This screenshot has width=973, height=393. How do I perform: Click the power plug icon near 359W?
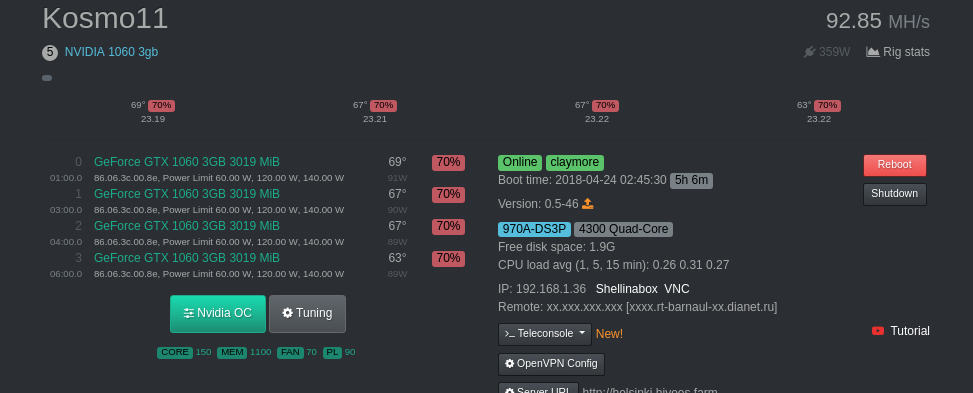(809, 52)
